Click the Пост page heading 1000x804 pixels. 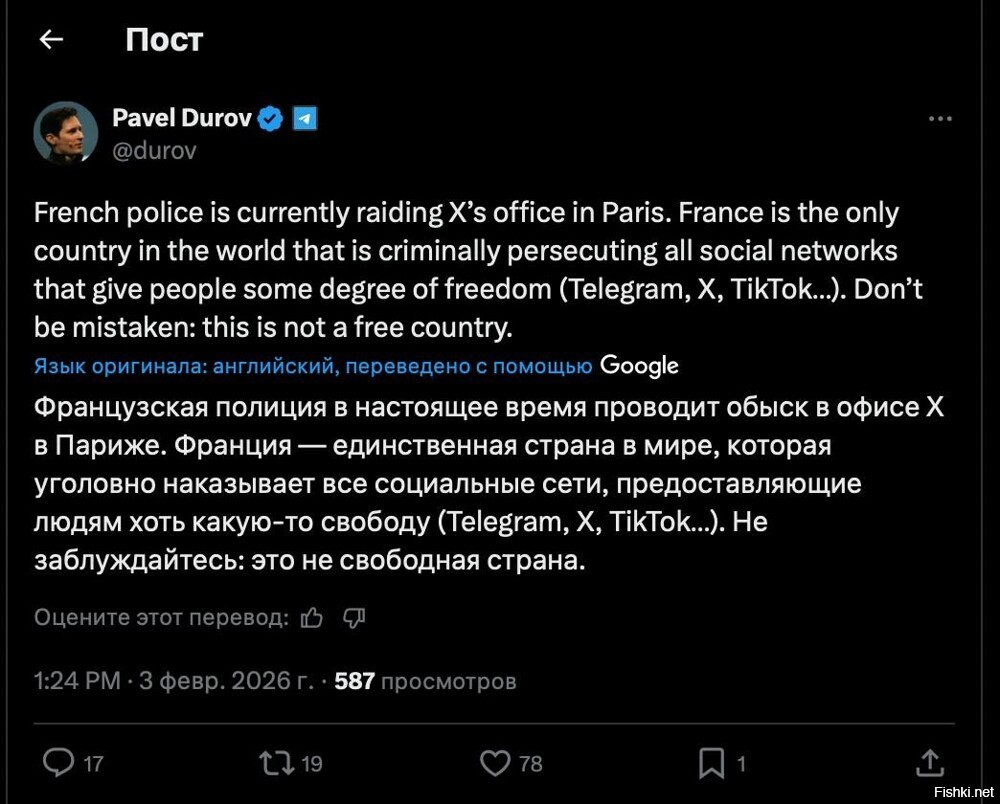coord(164,40)
